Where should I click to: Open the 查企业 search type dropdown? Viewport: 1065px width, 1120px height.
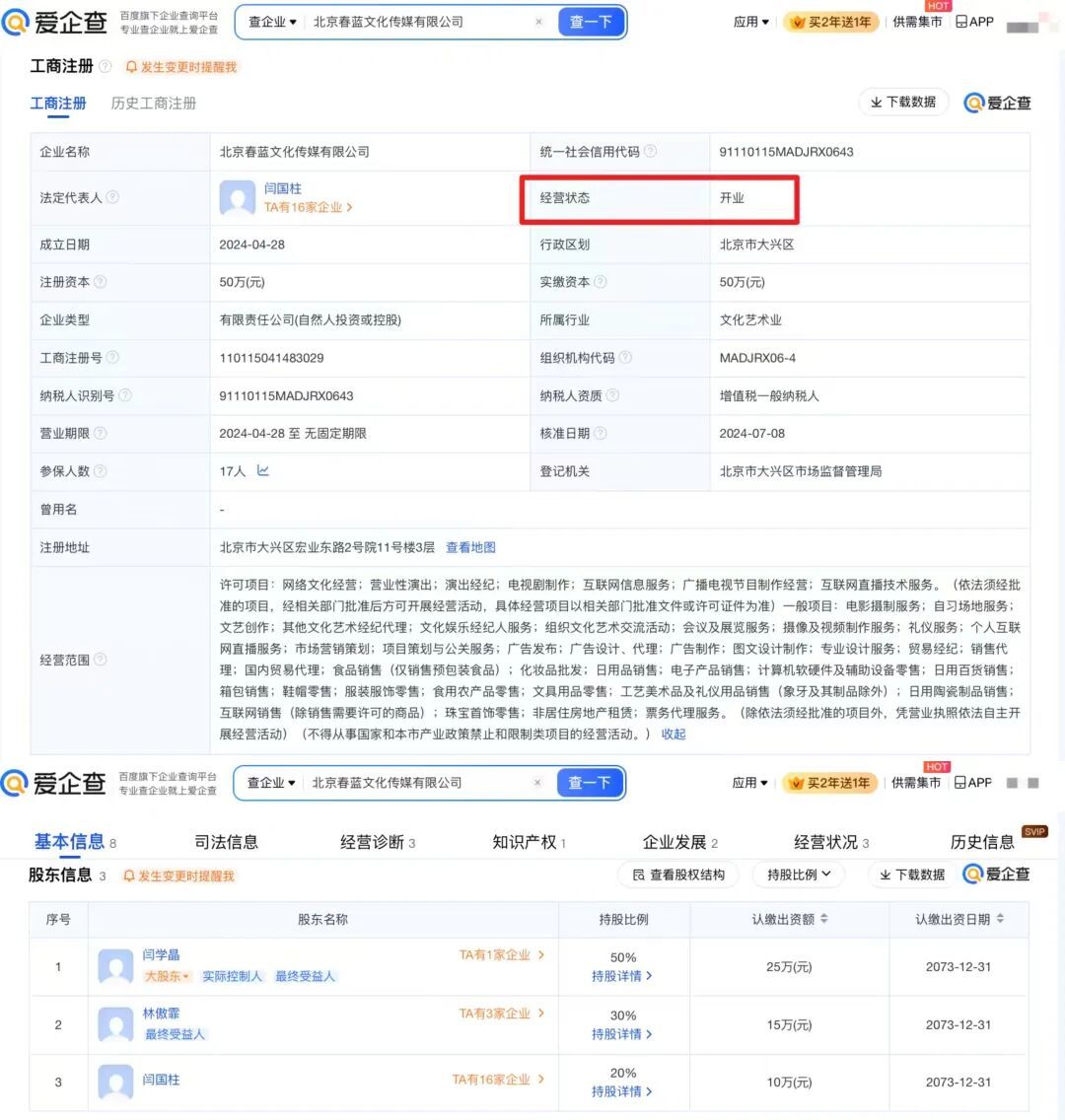tap(272, 21)
